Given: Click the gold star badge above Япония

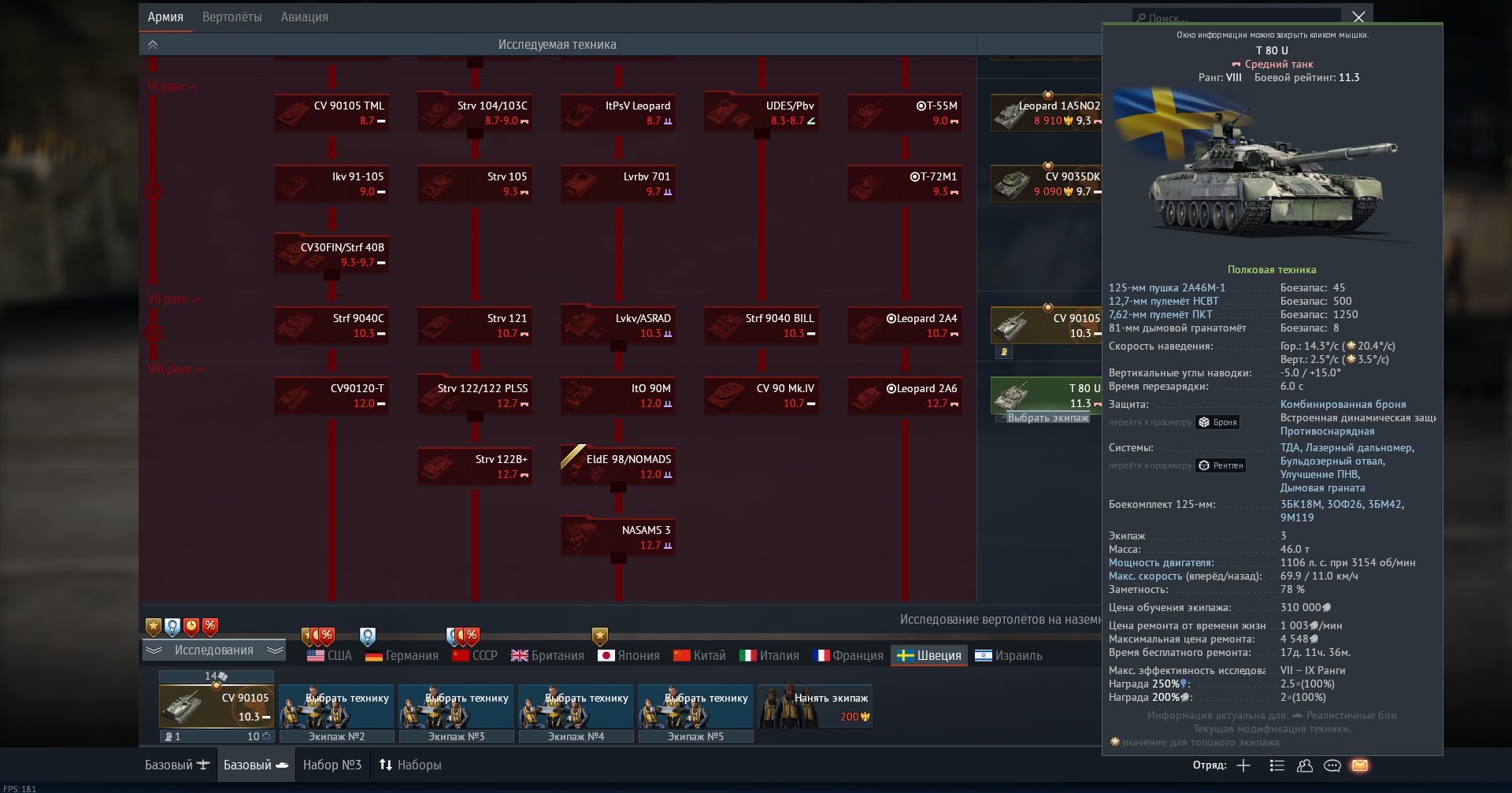Looking at the screenshot, I should (x=600, y=636).
